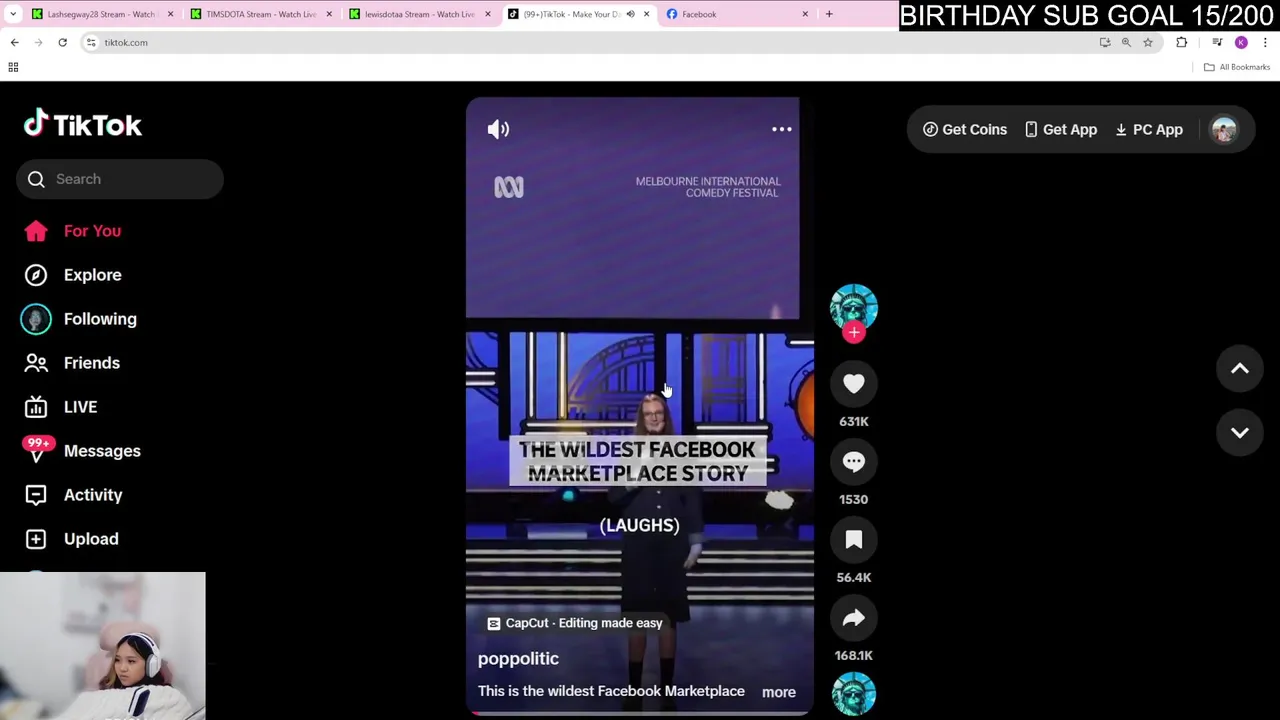
Task: Mute the TikTok video sound
Action: pos(498,129)
